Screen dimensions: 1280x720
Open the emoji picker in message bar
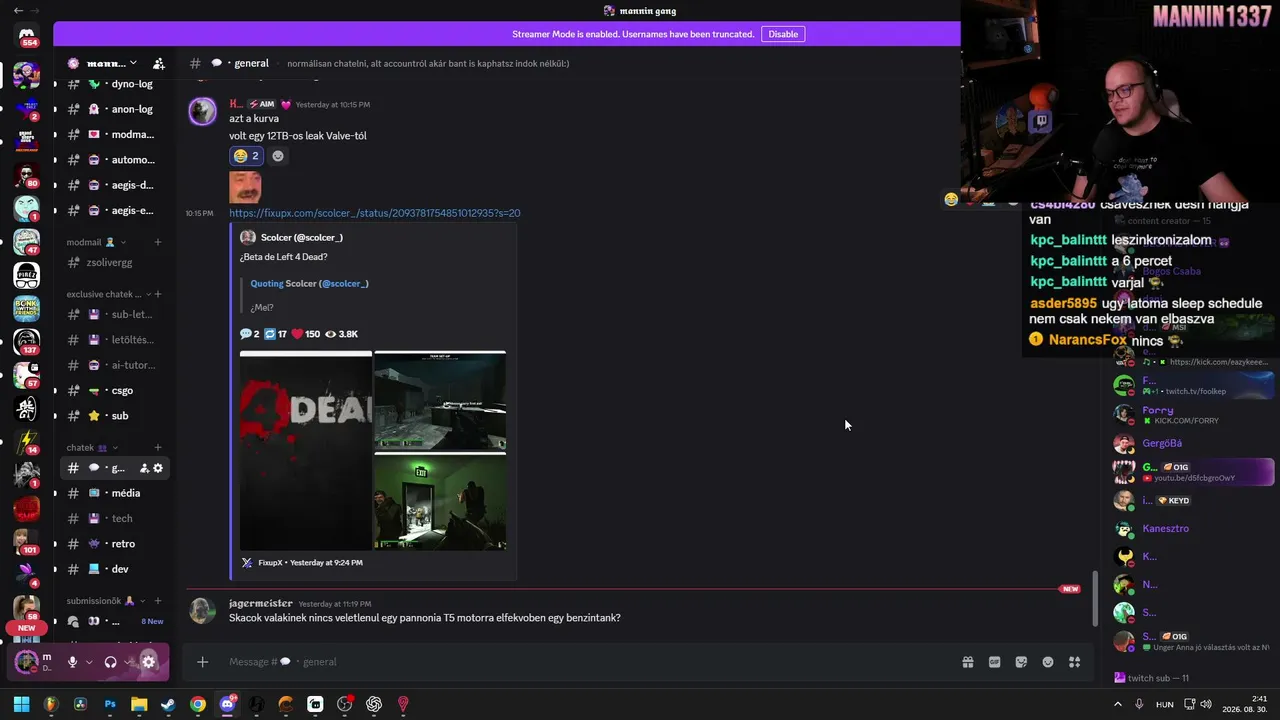tap(1048, 662)
